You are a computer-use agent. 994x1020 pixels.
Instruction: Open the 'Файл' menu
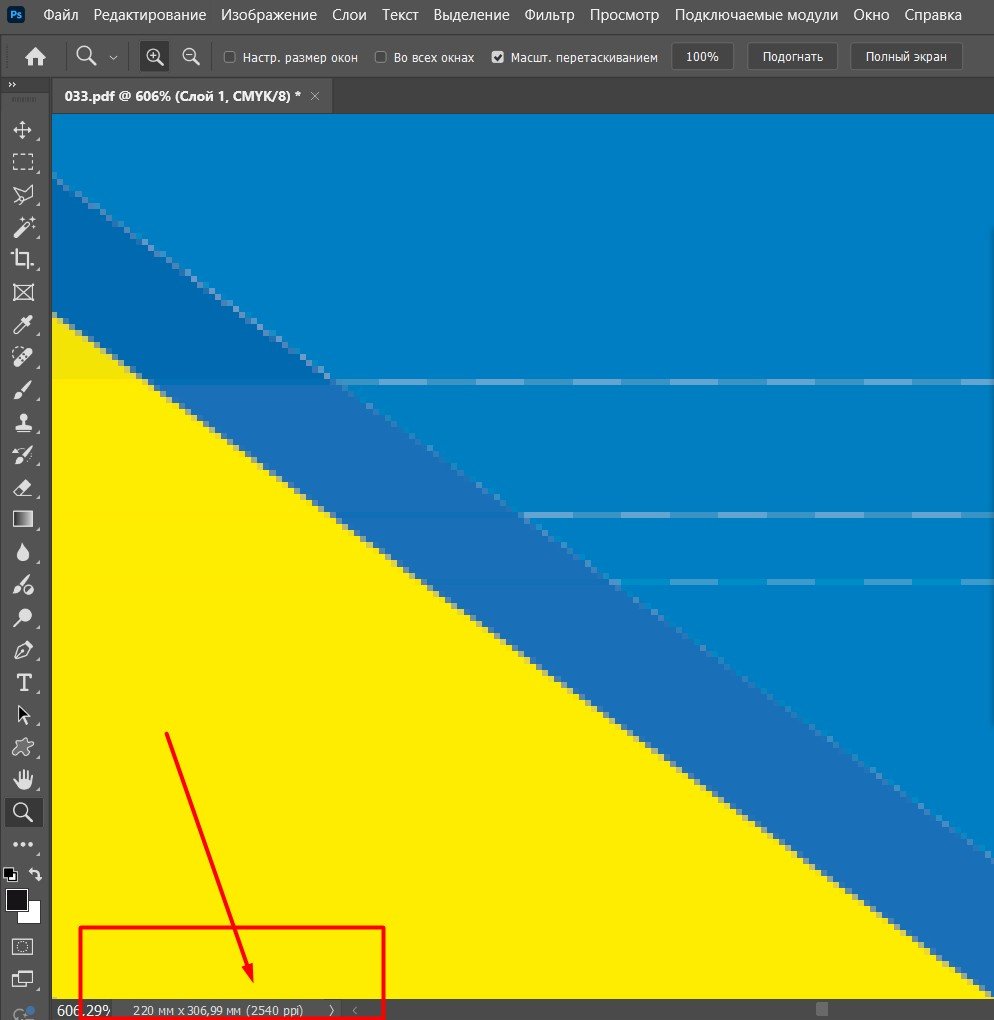[60, 15]
